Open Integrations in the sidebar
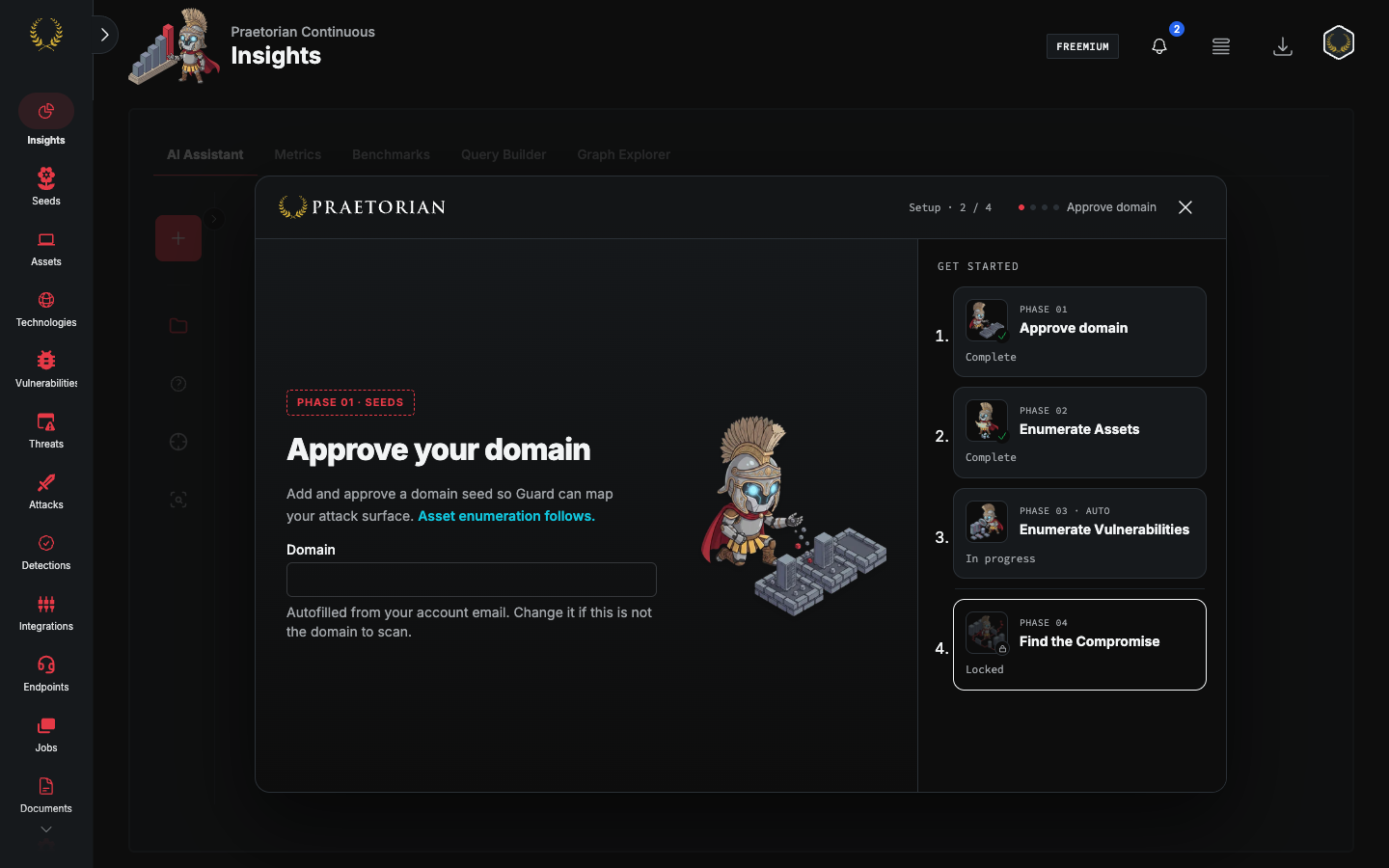 point(46,613)
